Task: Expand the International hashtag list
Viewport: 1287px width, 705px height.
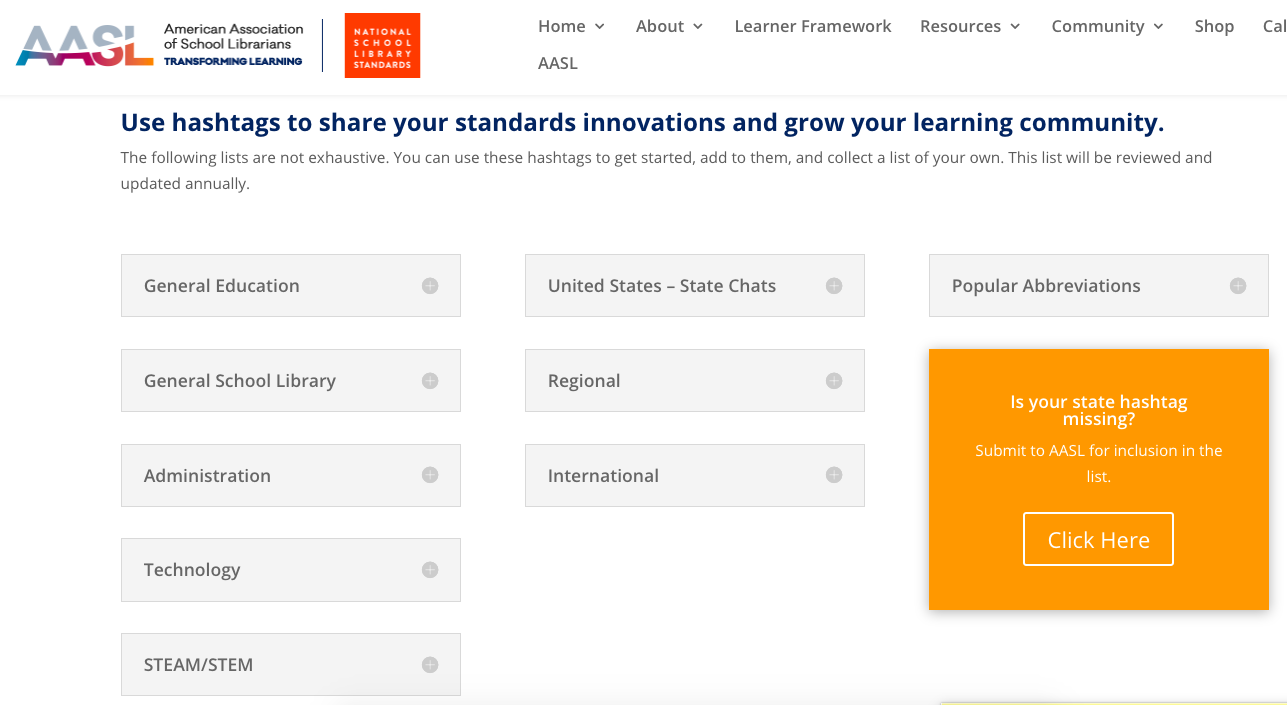Action: click(x=834, y=475)
